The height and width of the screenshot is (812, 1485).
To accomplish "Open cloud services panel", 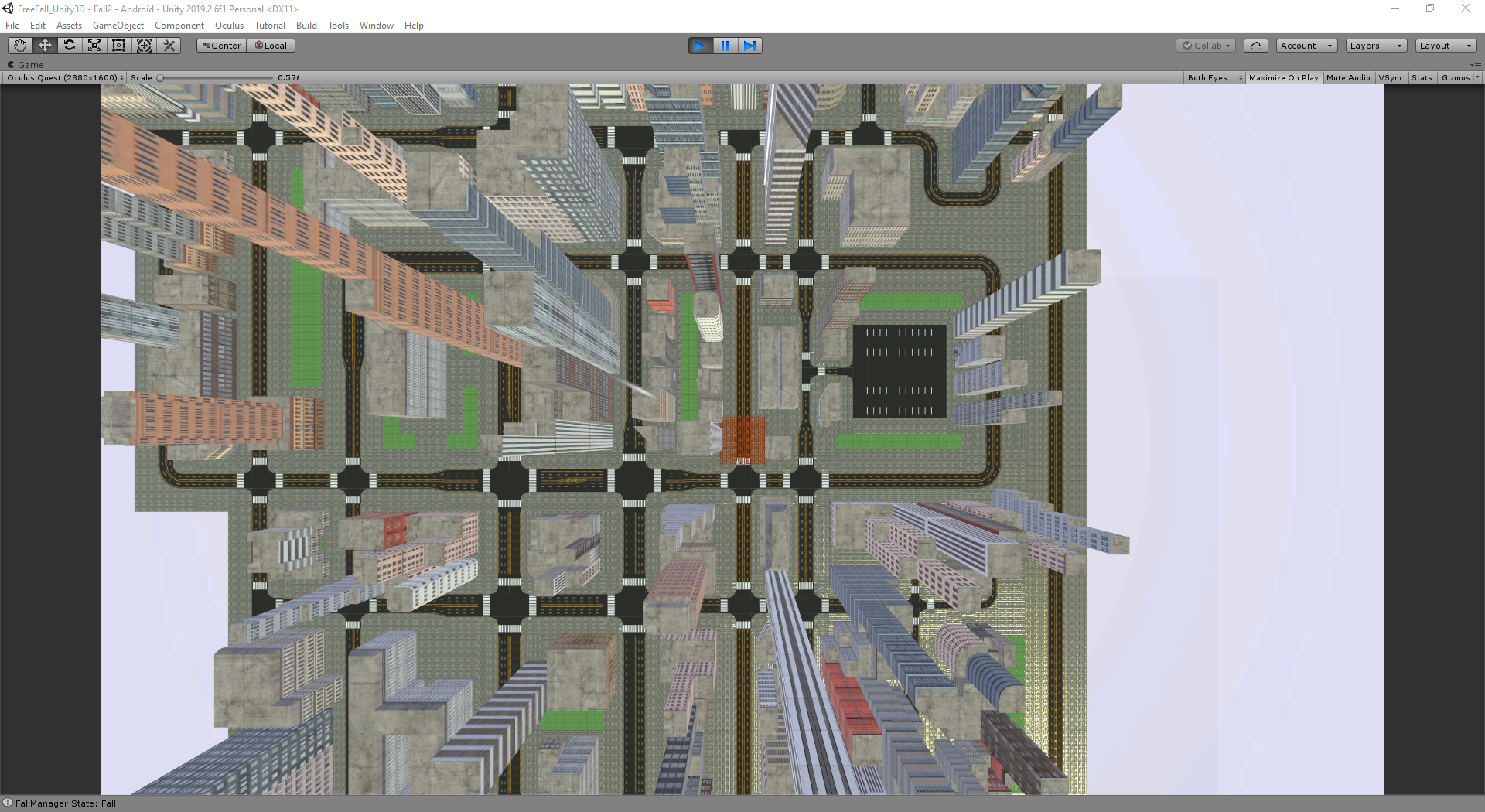I will click(1255, 46).
